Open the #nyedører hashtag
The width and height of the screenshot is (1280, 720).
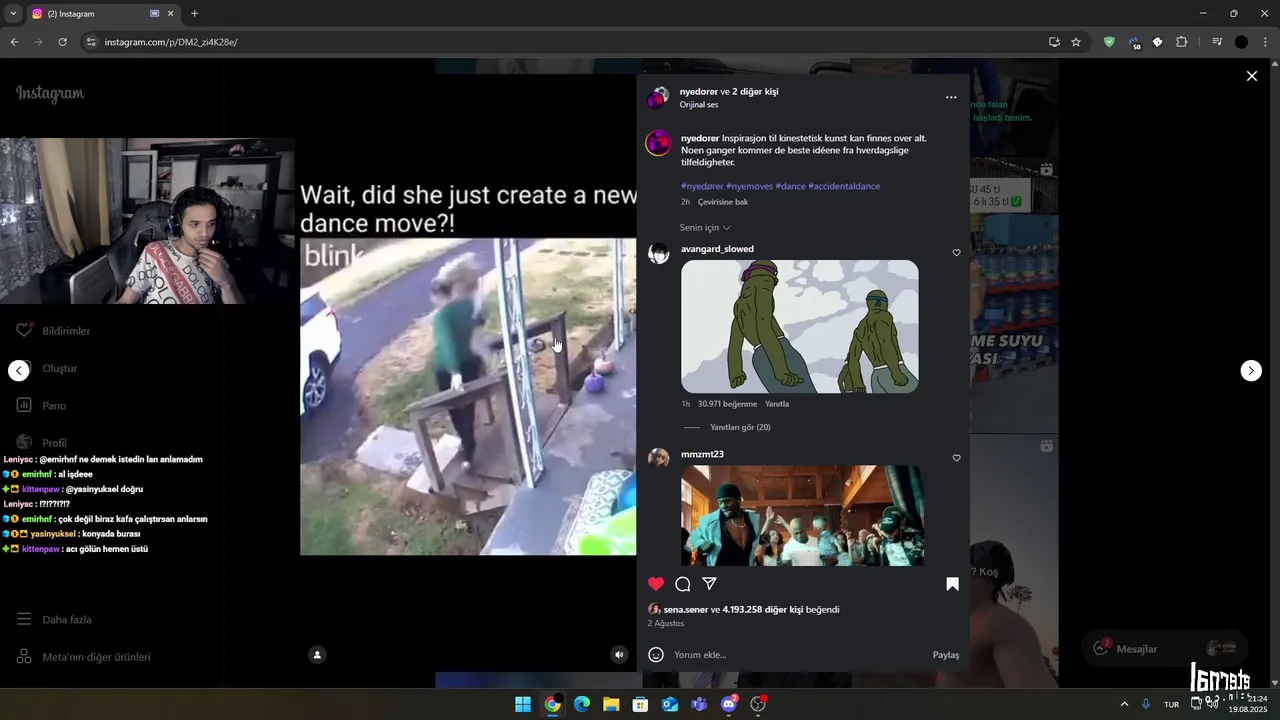click(x=702, y=186)
